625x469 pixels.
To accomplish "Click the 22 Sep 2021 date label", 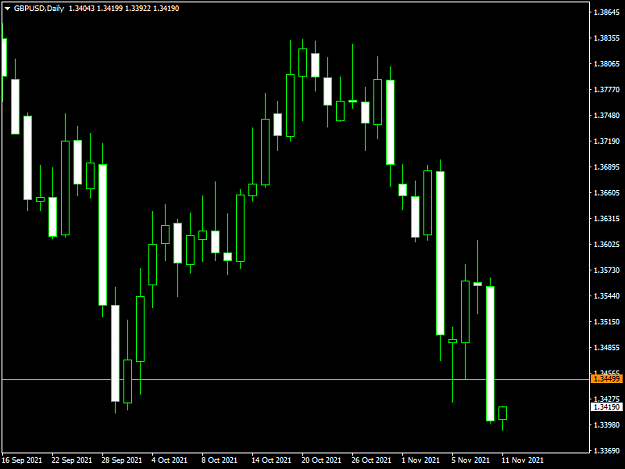I will tap(72, 460).
